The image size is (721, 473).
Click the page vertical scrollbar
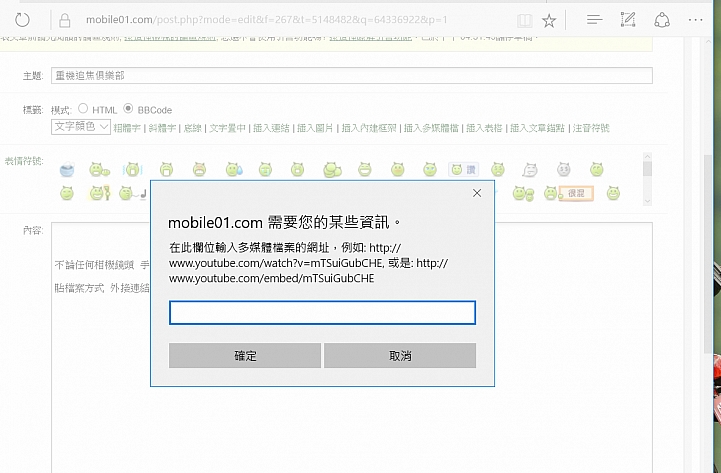pyautogui.click(x=708, y=254)
